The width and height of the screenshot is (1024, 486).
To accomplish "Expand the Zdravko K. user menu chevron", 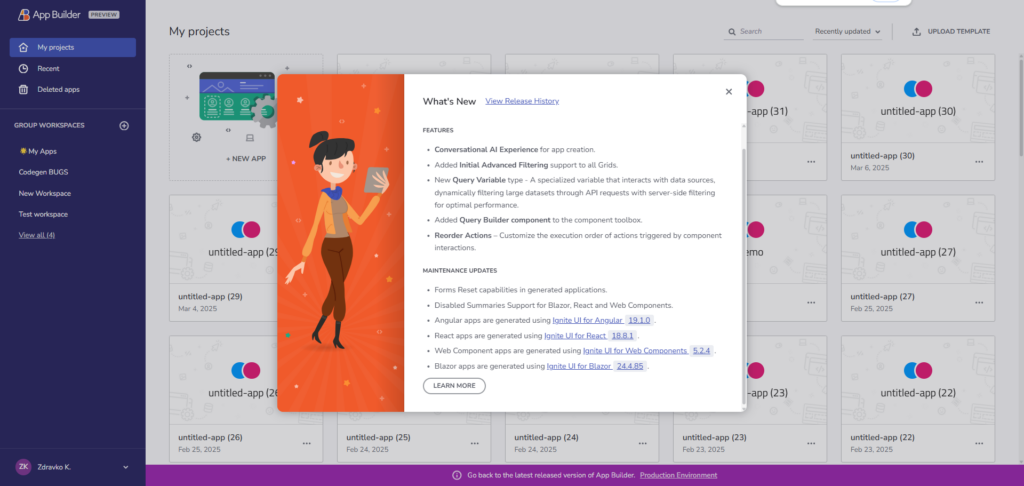I will [126, 467].
